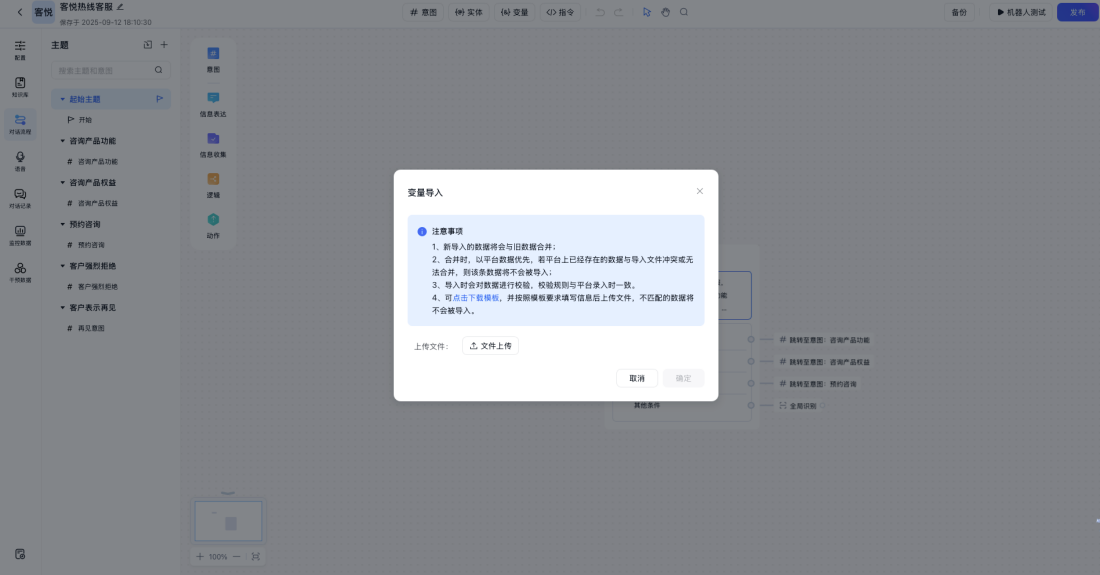Image resolution: width=1100 pixels, height=575 pixels.
Task: Click the redo arrow in toolbar
Action: pos(618,12)
